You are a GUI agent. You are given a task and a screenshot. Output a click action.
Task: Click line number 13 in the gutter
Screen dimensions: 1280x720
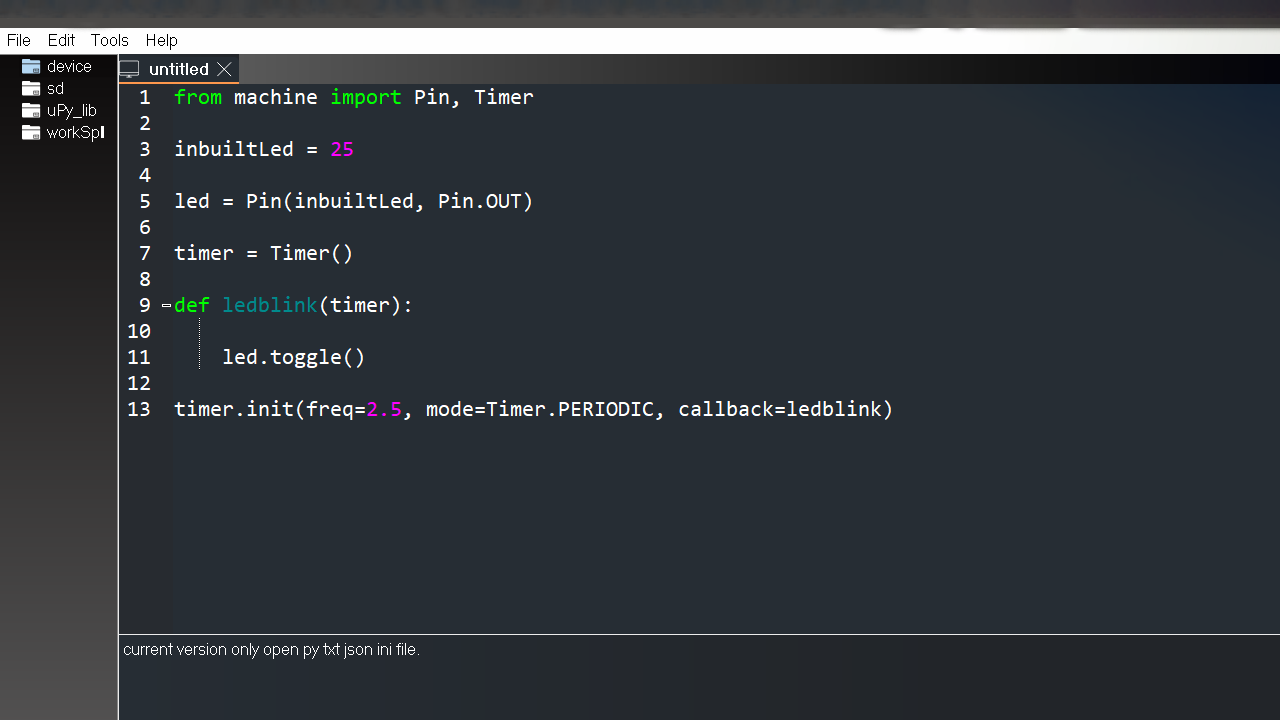coord(139,409)
